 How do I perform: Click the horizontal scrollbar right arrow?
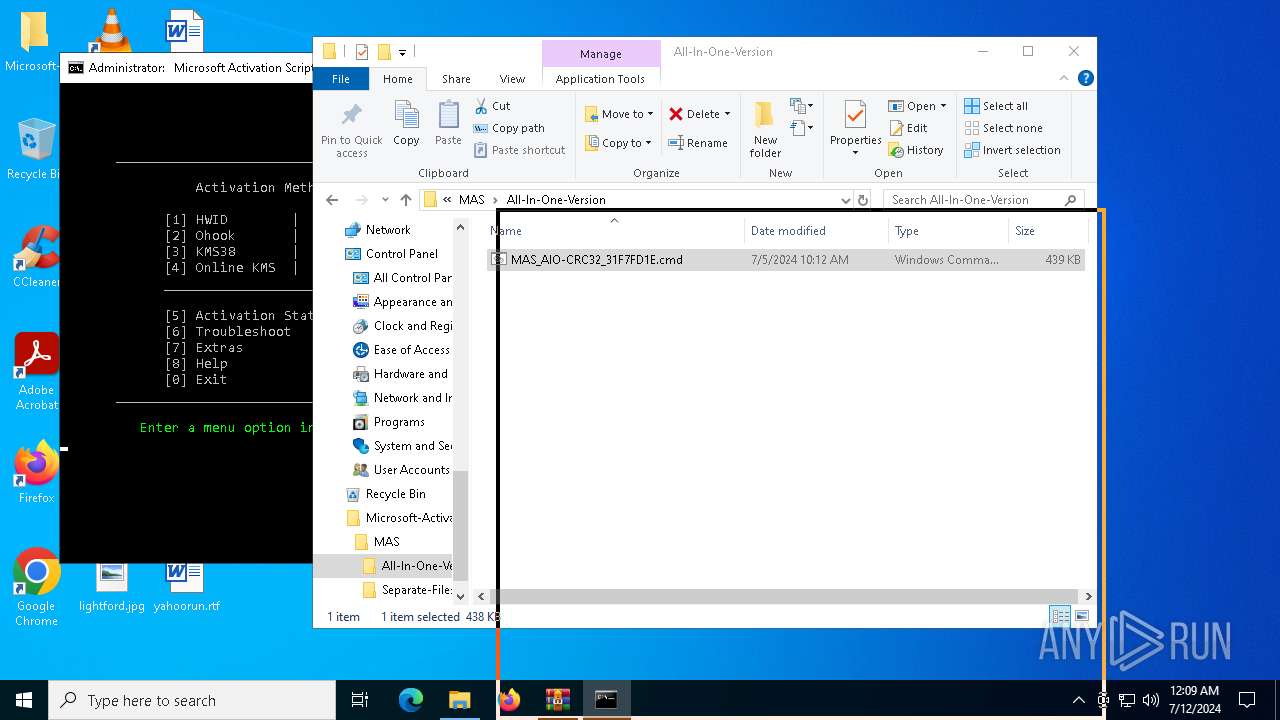1088,596
